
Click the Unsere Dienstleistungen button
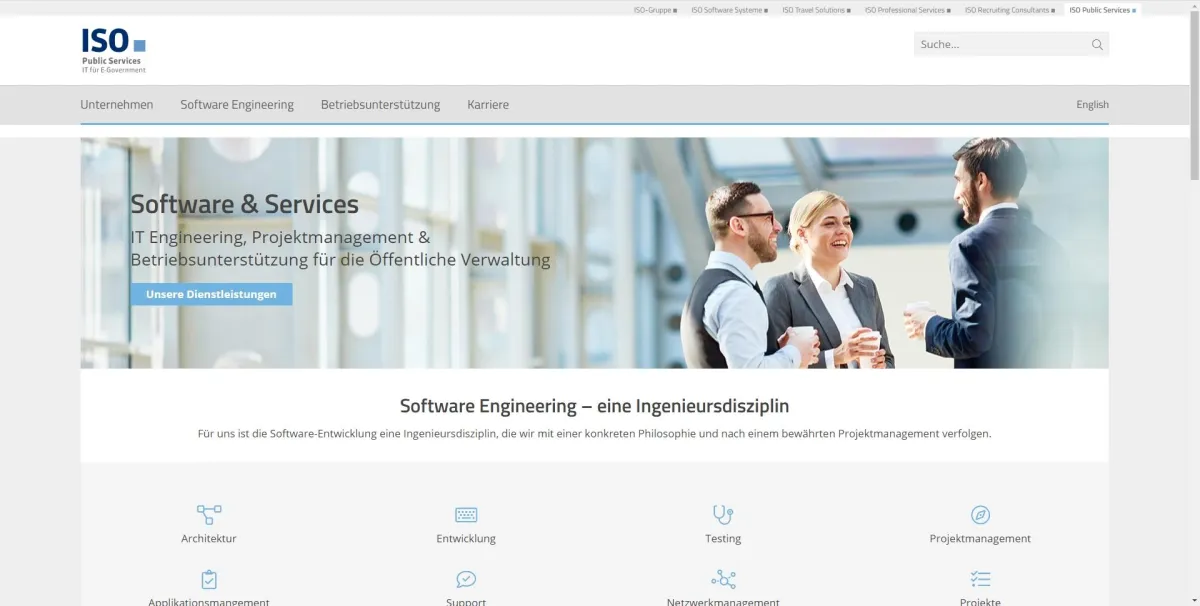click(211, 294)
